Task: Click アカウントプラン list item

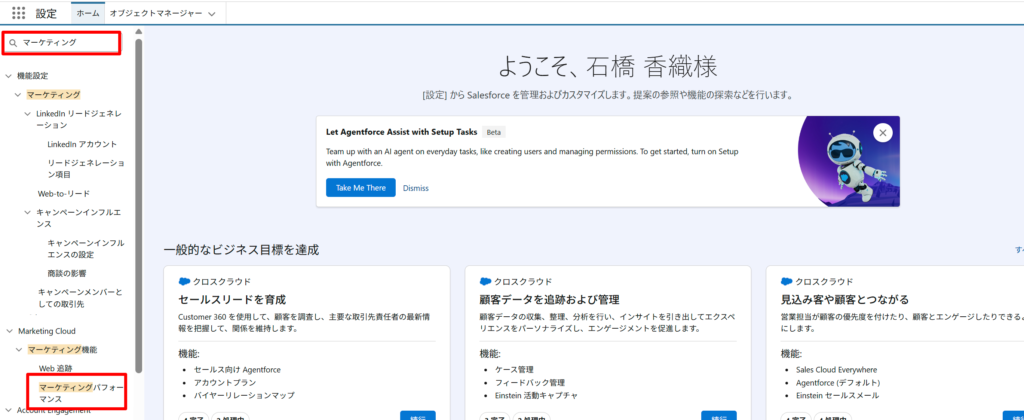Action: [225, 383]
